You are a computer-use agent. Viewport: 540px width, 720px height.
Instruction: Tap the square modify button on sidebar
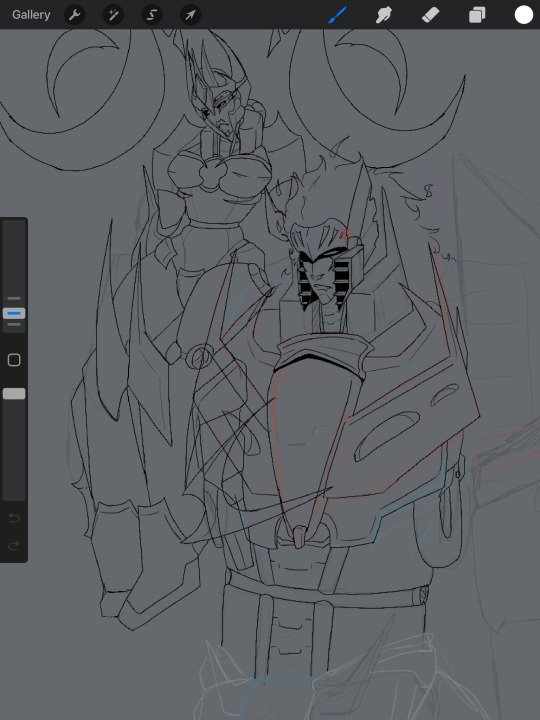(14, 360)
